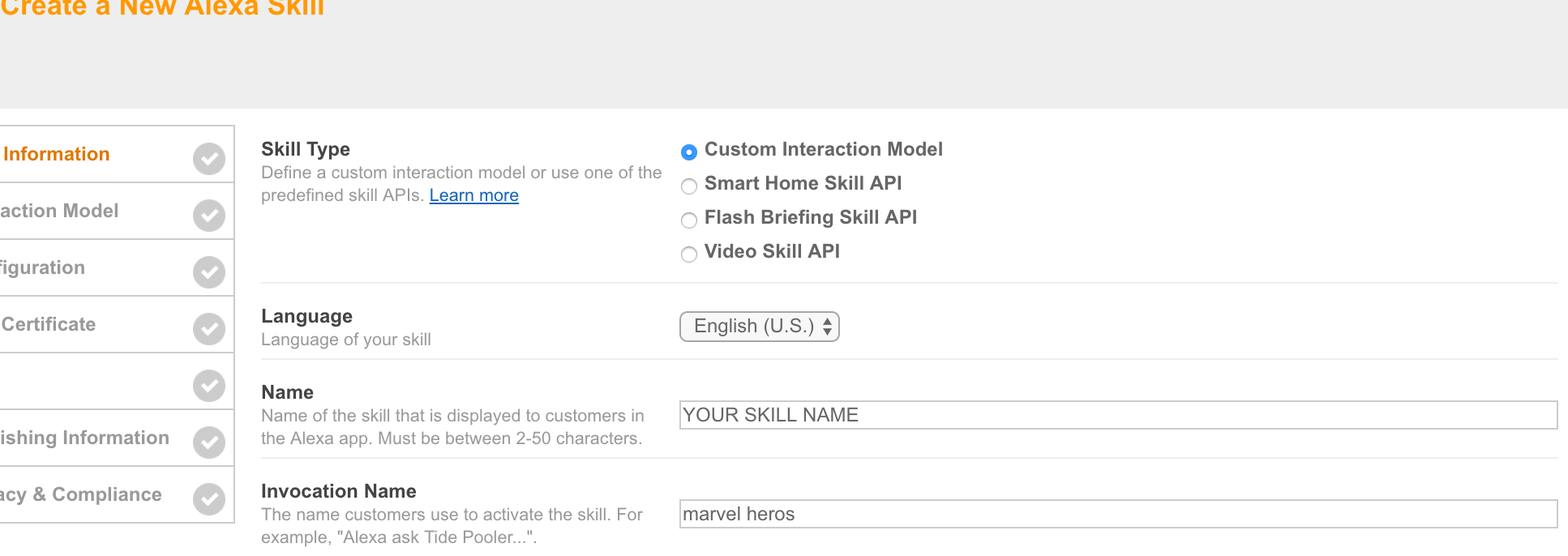The image size is (1568, 556).
Task: Click the checkmark icon beside Information tab
Action: tap(209, 158)
